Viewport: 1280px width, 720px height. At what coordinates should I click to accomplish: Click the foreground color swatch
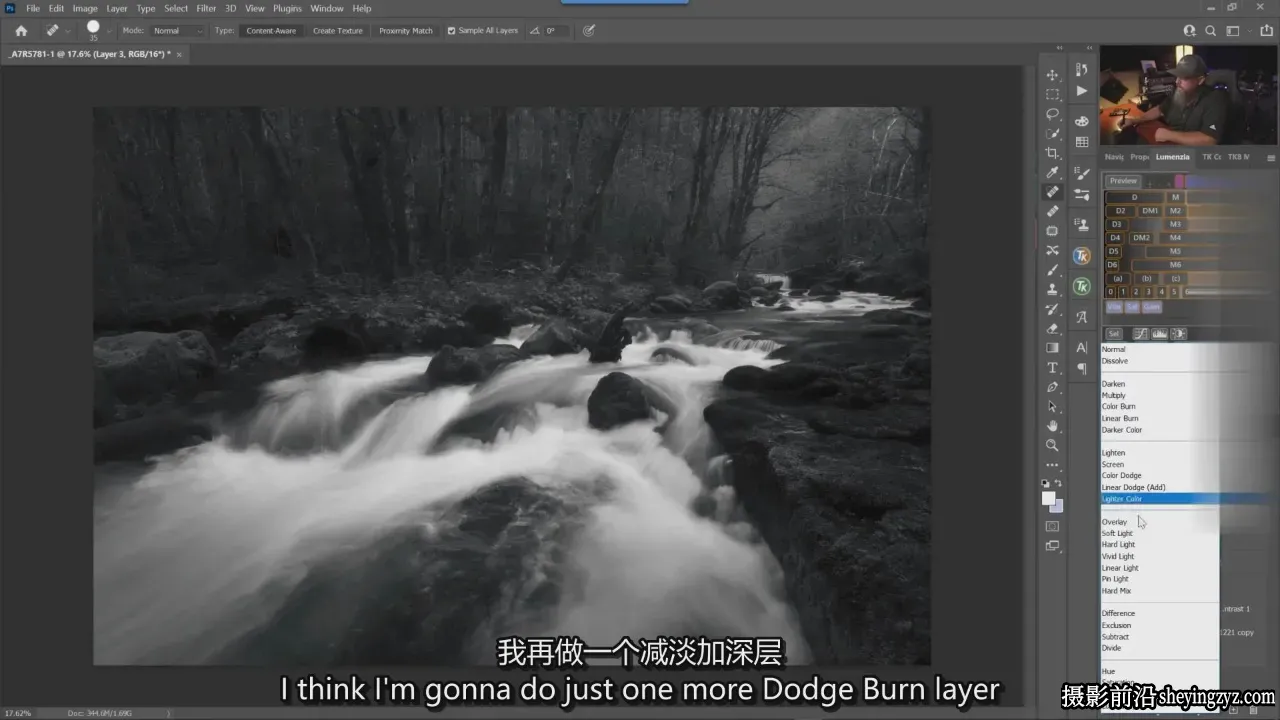pyautogui.click(x=1048, y=498)
